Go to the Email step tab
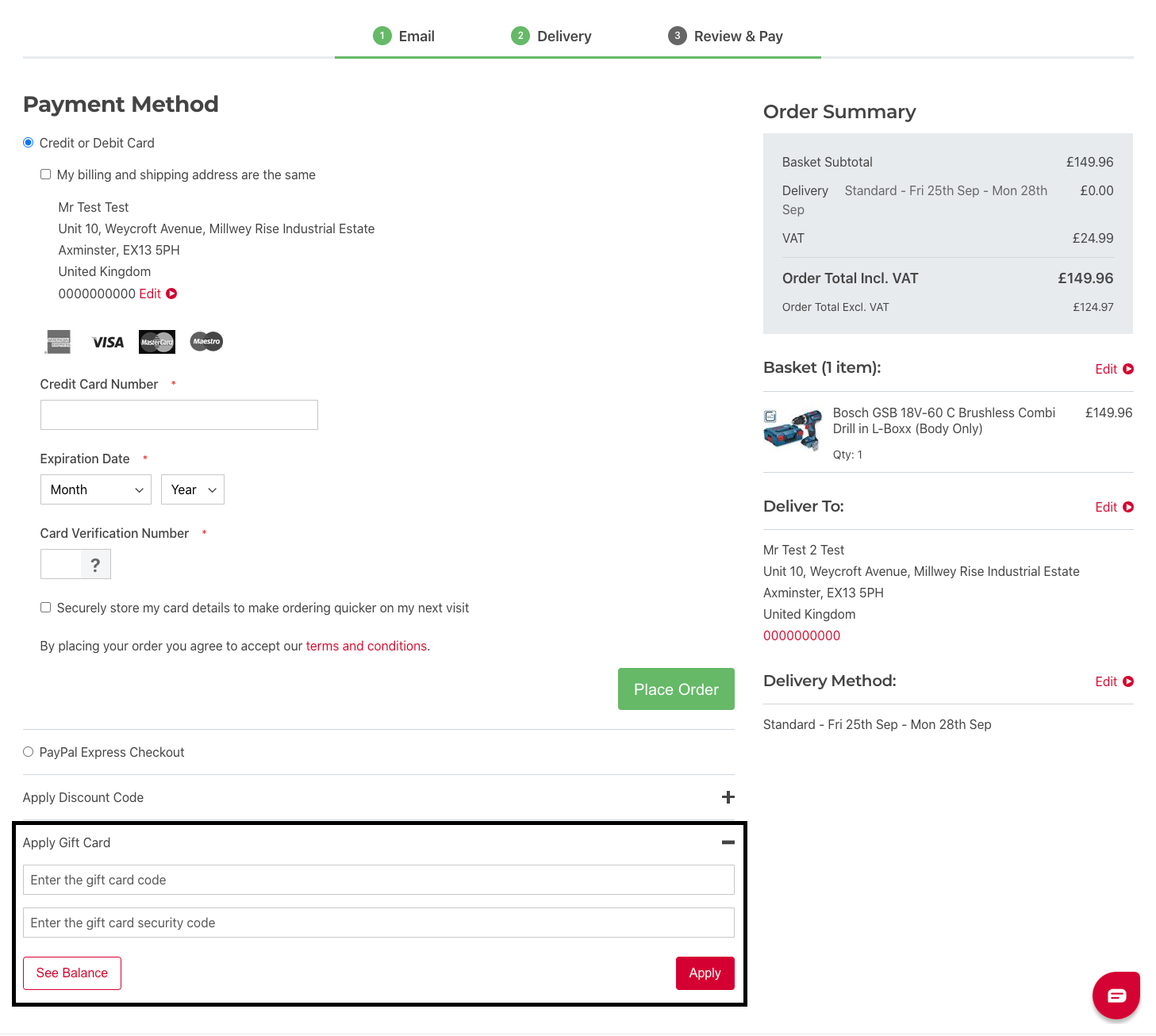The width and height of the screenshot is (1156, 1036). pos(404,36)
